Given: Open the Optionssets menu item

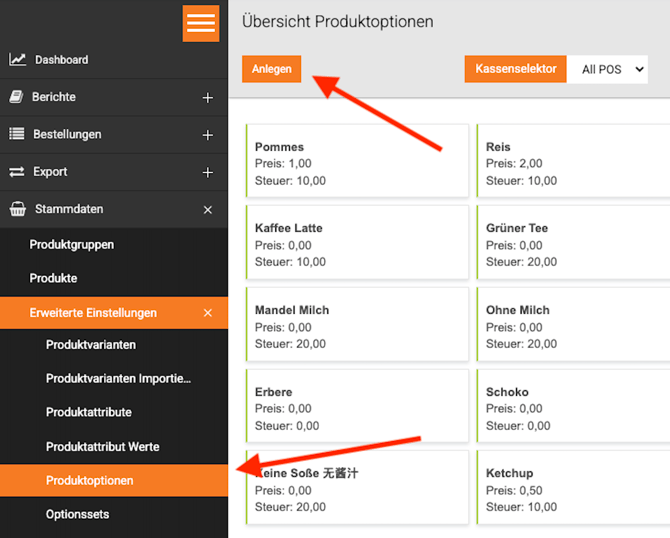Looking at the screenshot, I should tap(77, 514).
